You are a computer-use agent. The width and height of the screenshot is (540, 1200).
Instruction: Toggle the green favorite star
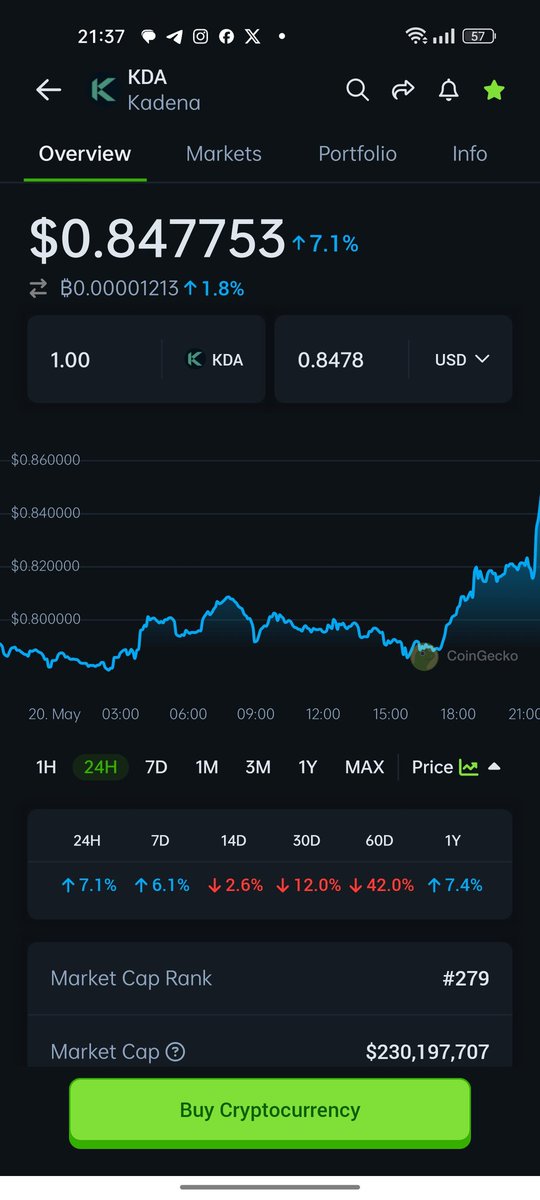494,90
